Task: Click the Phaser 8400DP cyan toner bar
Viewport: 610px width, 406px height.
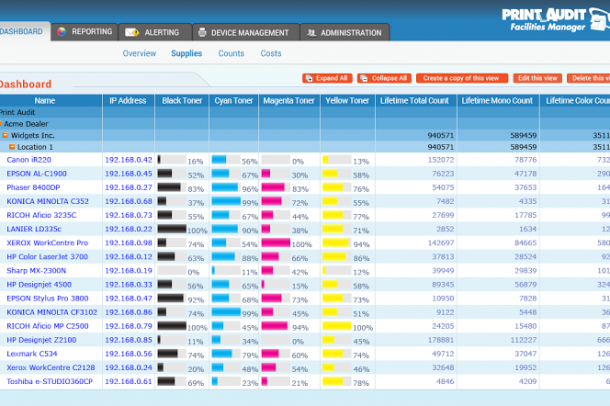Action: pos(226,187)
